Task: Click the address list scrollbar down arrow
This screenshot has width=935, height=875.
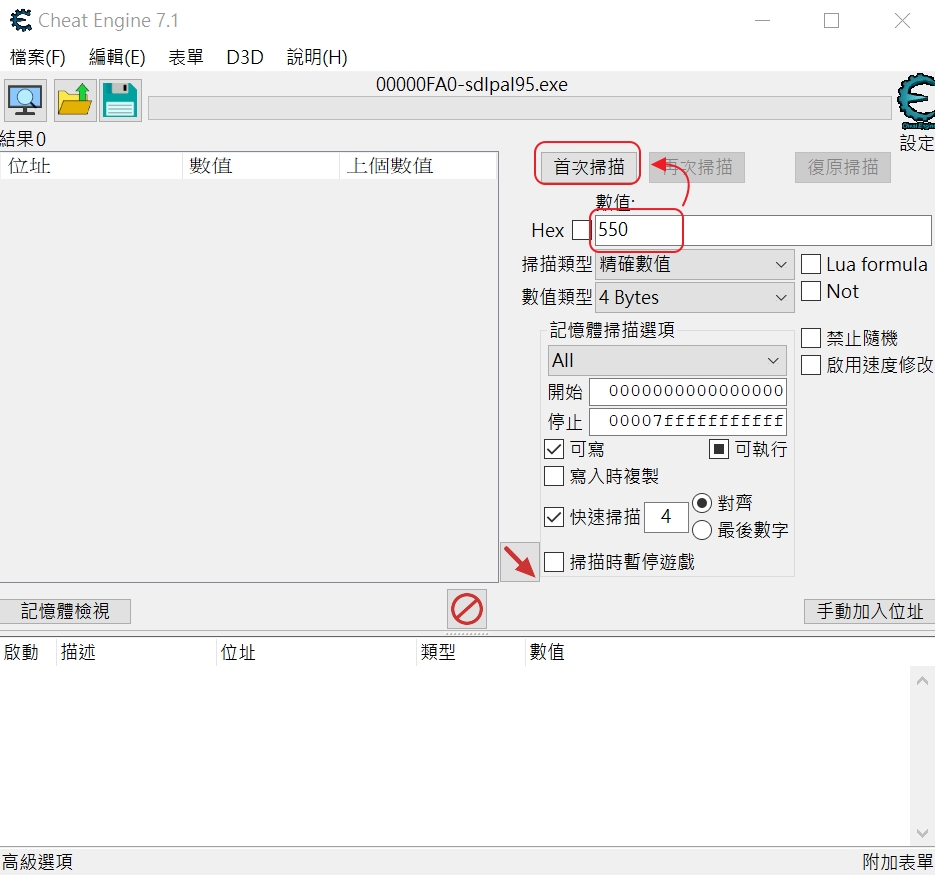Action: [922, 833]
